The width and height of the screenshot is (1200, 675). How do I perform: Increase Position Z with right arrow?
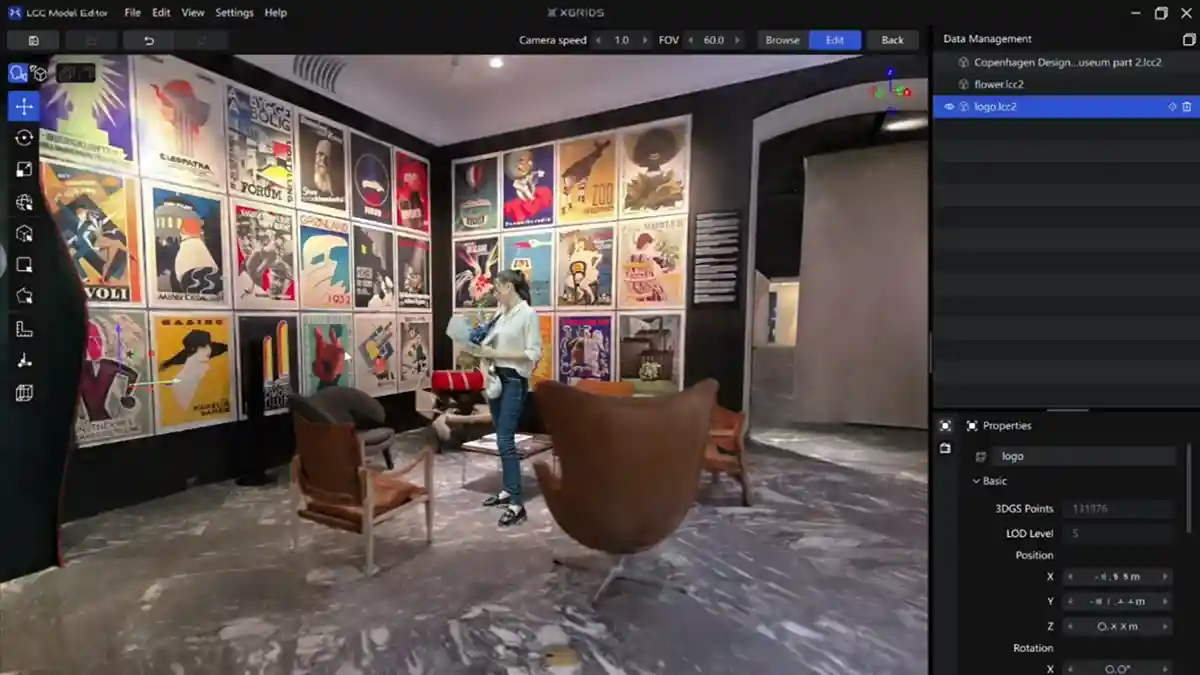(x=1164, y=626)
